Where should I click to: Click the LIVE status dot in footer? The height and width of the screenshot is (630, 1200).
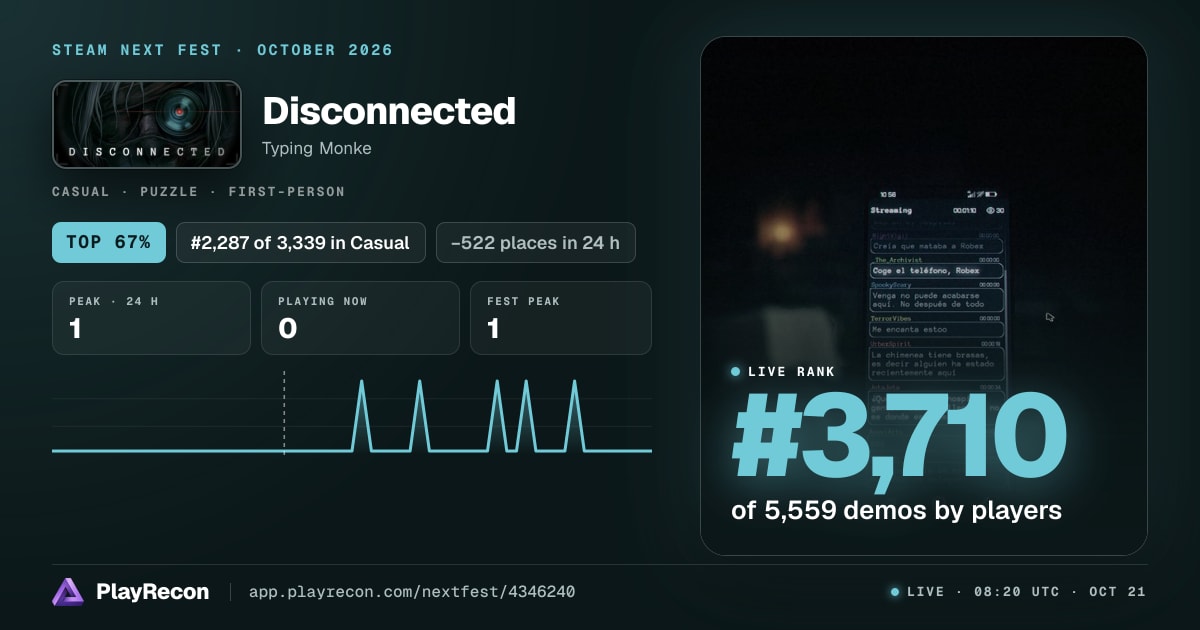tap(895, 592)
